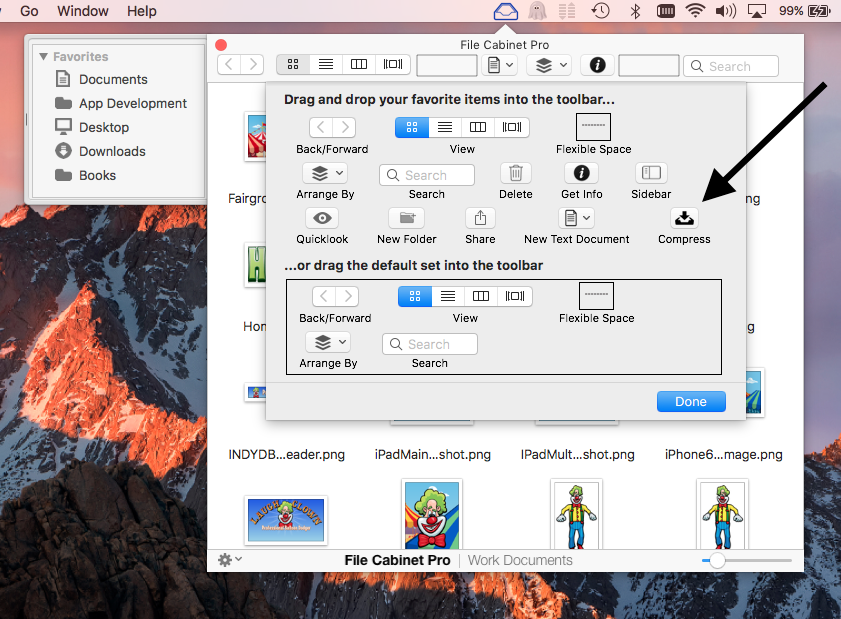
Task: Click the Bluetooth menu bar icon
Action: point(635,11)
